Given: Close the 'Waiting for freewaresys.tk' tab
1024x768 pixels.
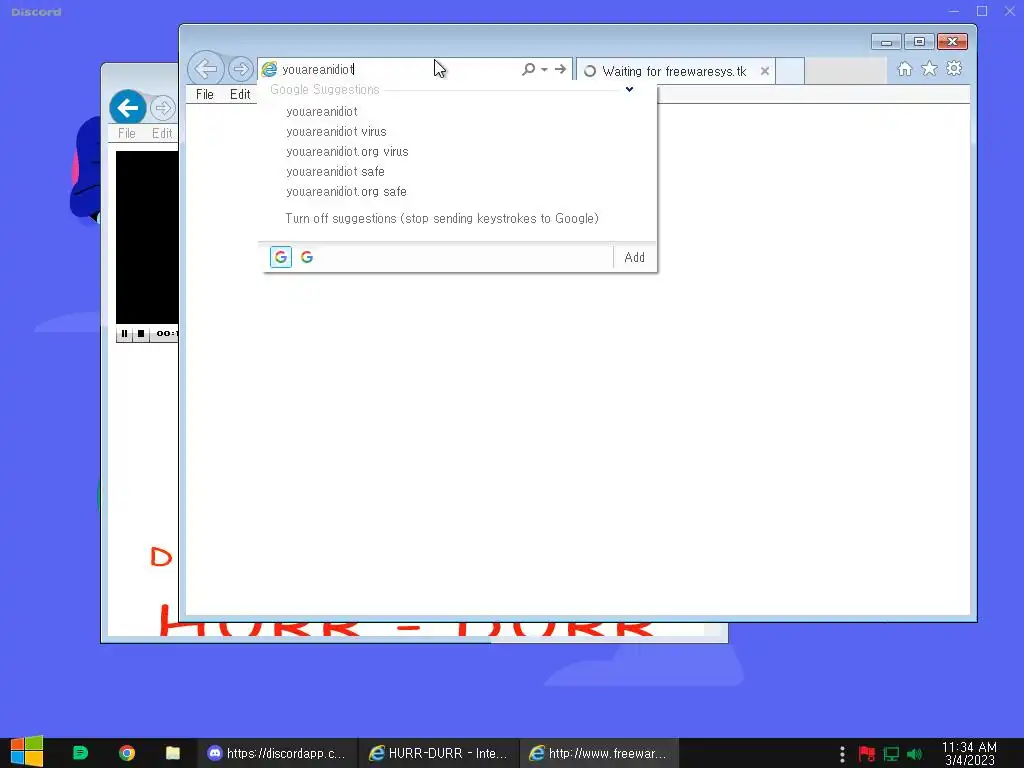Looking at the screenshot, I should tap(764, 71).
